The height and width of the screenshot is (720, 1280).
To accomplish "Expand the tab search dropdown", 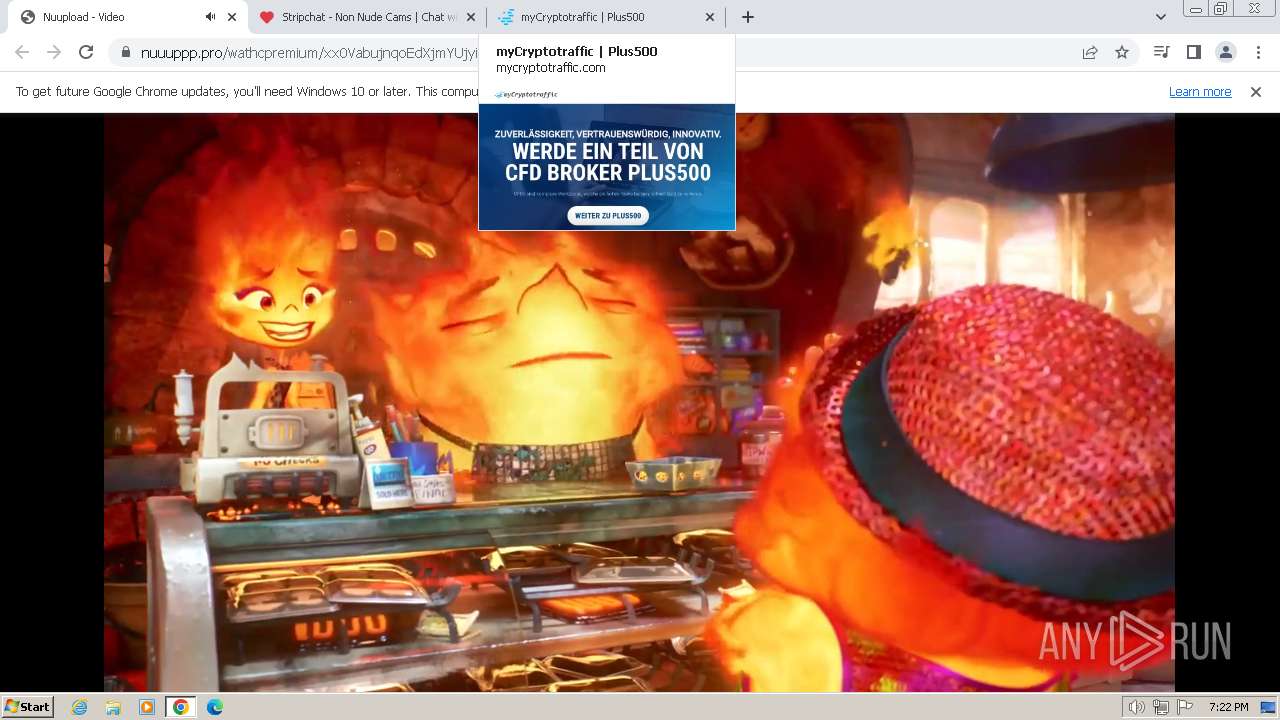I will (1160, 17).
